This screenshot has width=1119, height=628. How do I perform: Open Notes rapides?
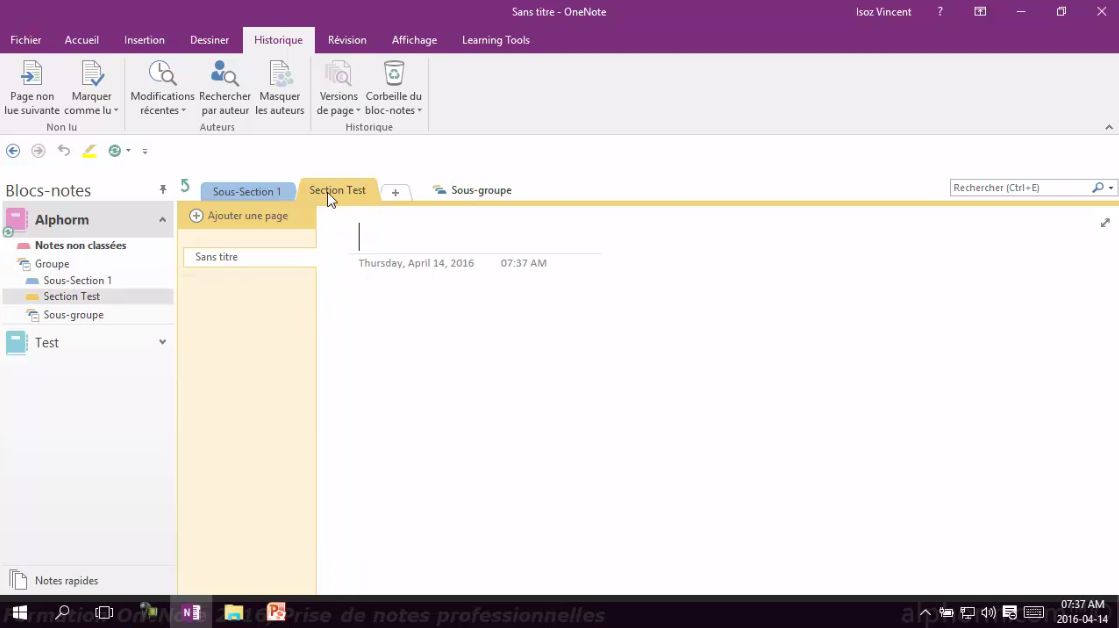[x=66, y=580]
